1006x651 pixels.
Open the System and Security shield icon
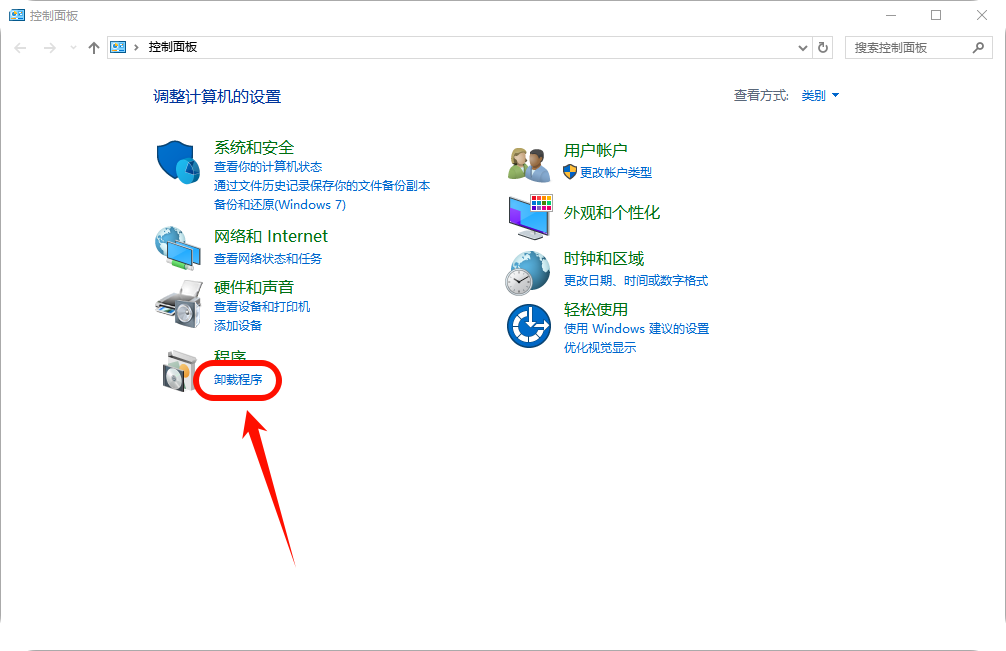coord(178,162)
